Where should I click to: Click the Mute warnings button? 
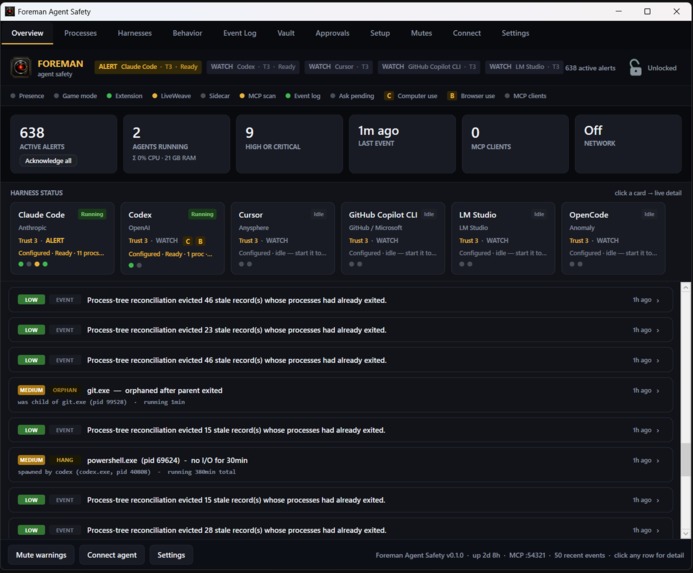[41, 555]
